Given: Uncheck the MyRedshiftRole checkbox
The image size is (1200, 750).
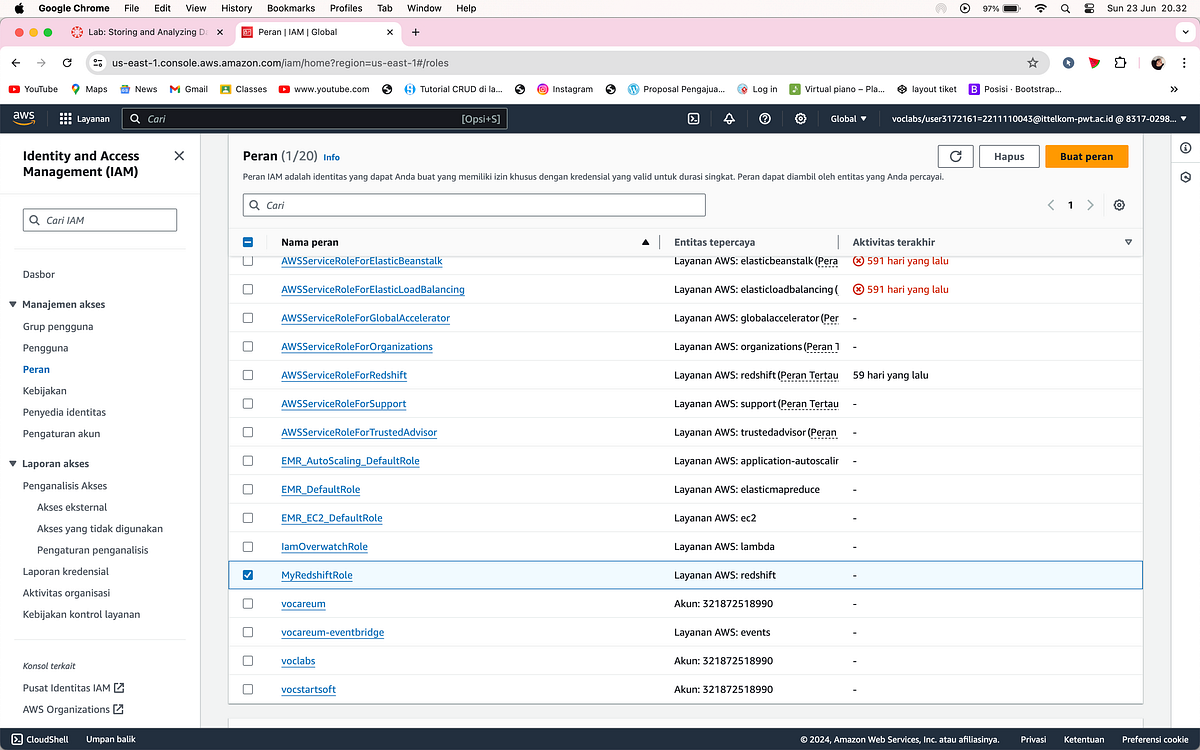Looking at the screenshot, I should pyautogui.click(x=248, y=575).
